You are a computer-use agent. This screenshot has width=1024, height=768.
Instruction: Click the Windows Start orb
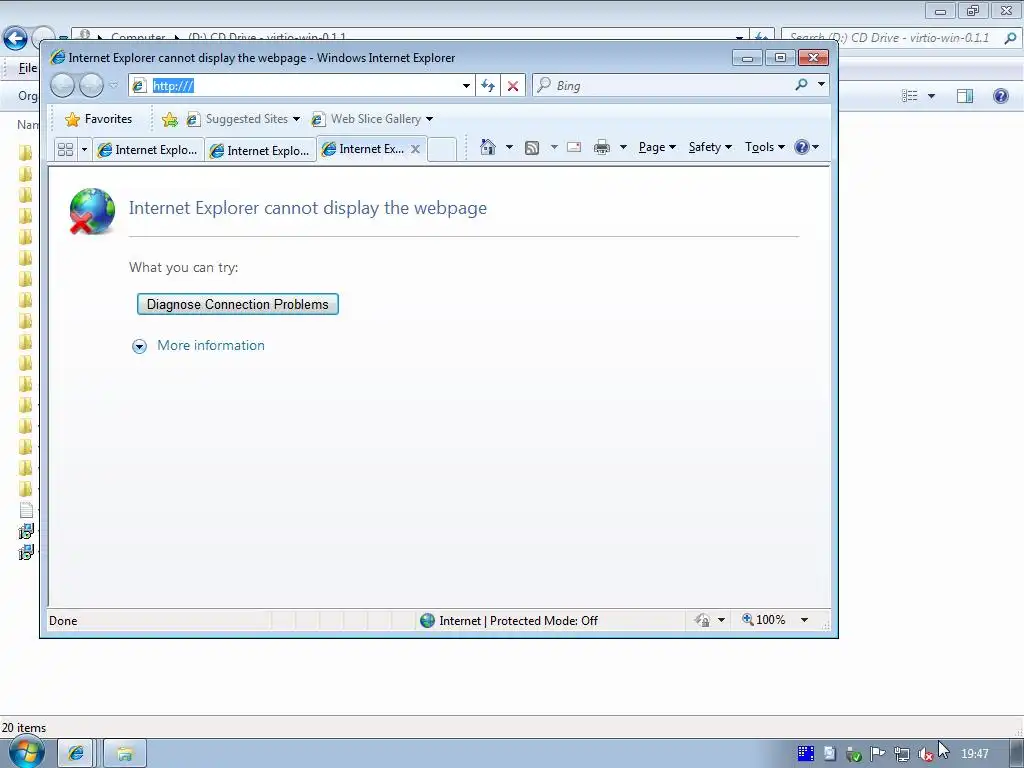coord(25,753)
